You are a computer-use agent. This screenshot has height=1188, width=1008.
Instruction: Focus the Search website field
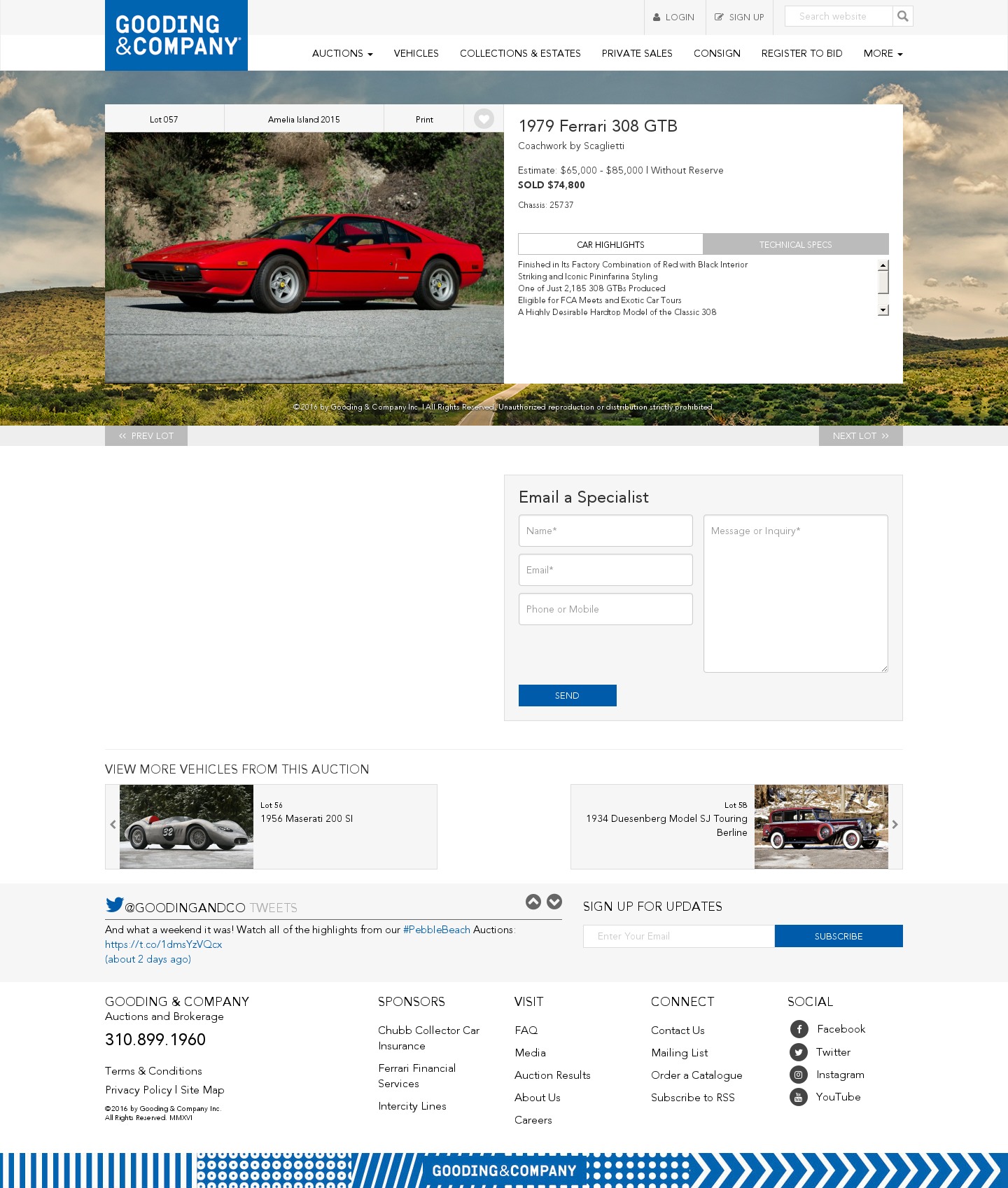pos(839,16)
